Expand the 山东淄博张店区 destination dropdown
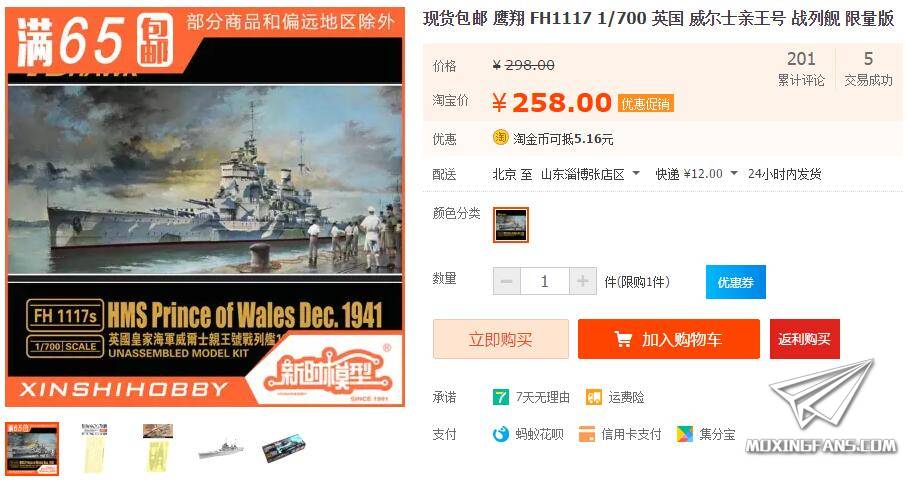This screenshot has height=481, width=907. (636, 173)
